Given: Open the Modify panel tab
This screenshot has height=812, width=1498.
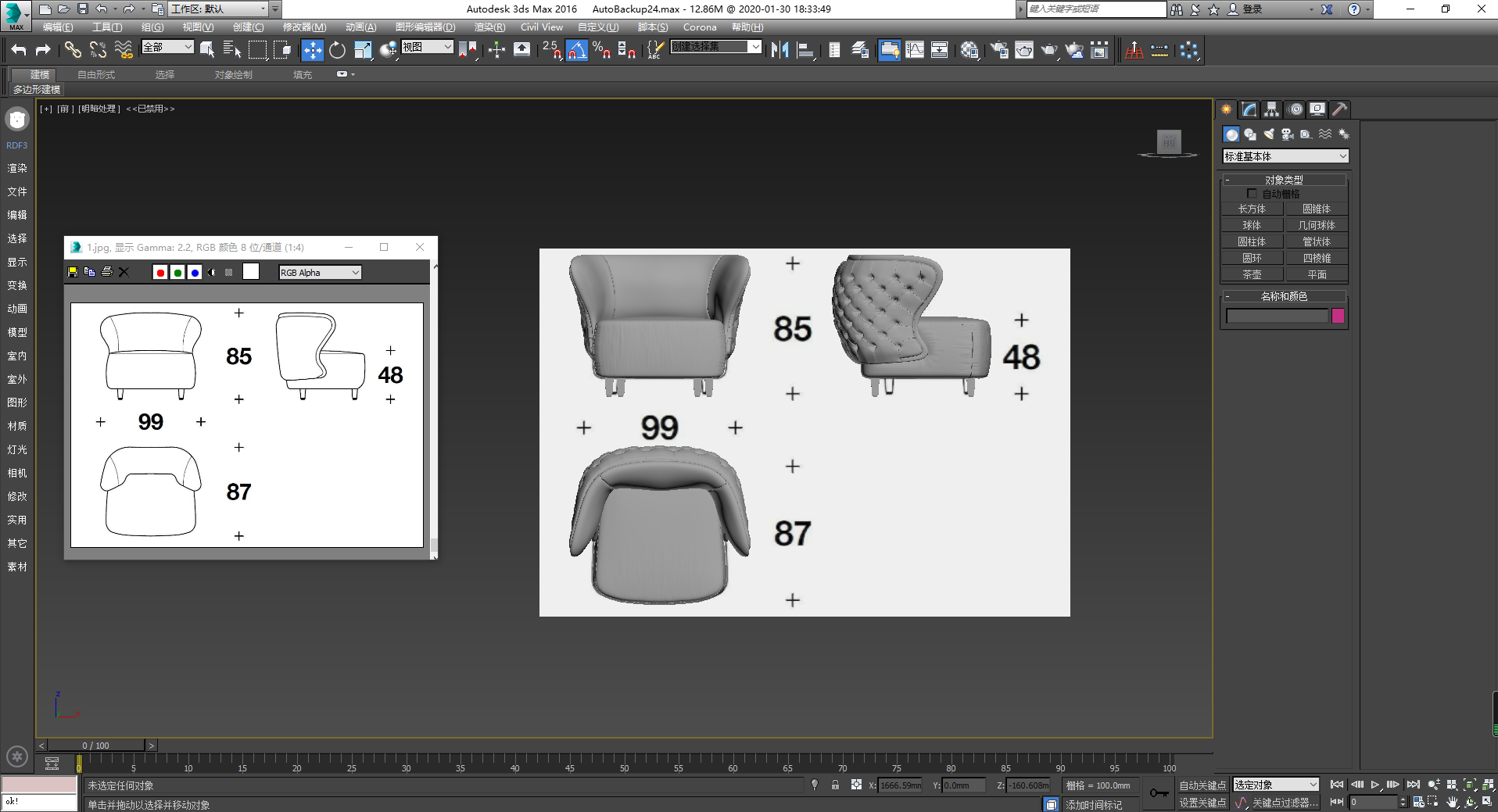Looking at the screenshot, I should click(x=1249, y=109).
